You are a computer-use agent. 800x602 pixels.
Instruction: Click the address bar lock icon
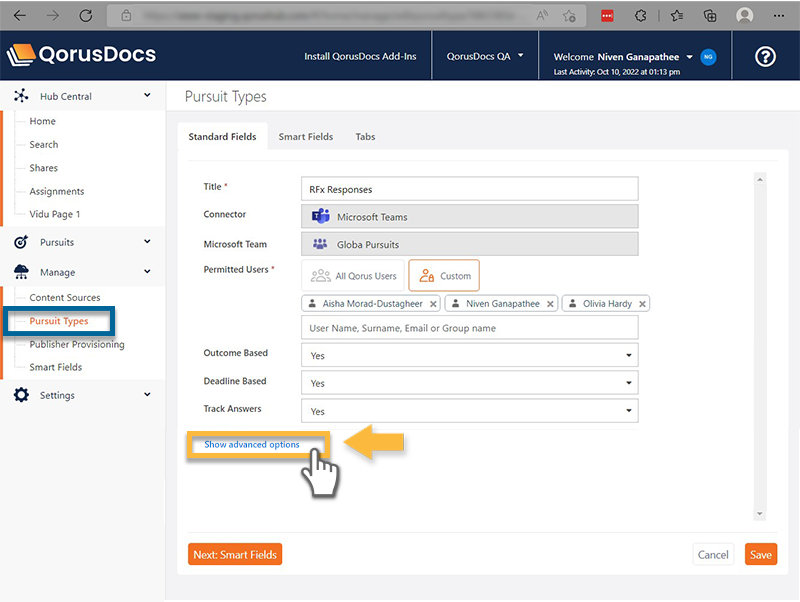coord(126,16)
